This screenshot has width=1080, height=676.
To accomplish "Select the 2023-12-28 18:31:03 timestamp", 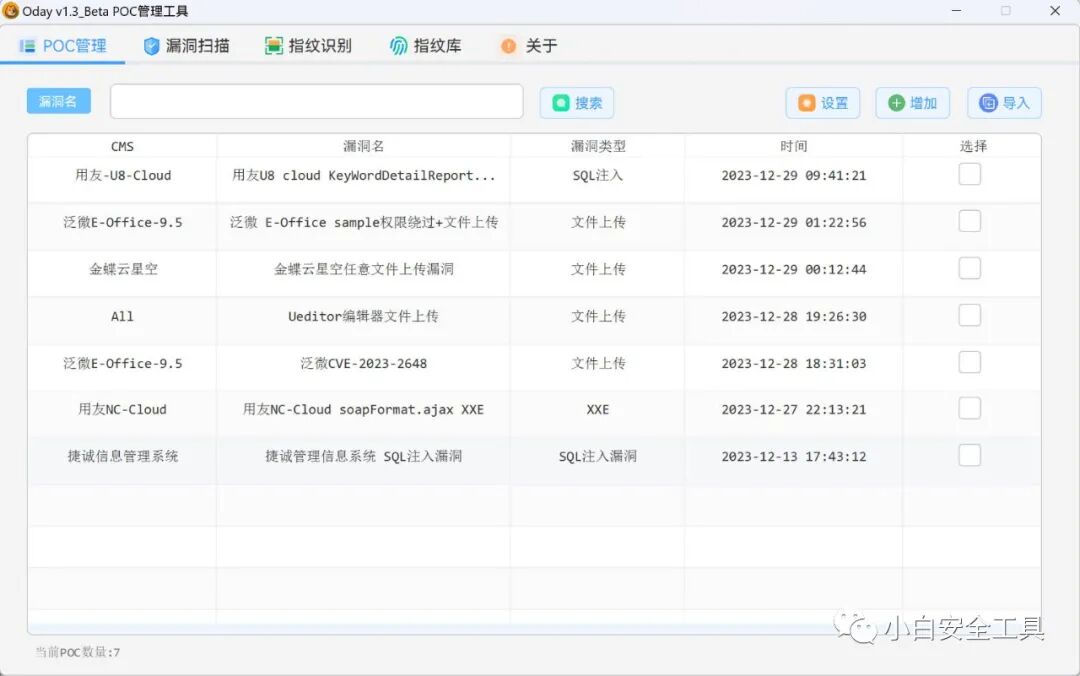I will coord(793,363).
